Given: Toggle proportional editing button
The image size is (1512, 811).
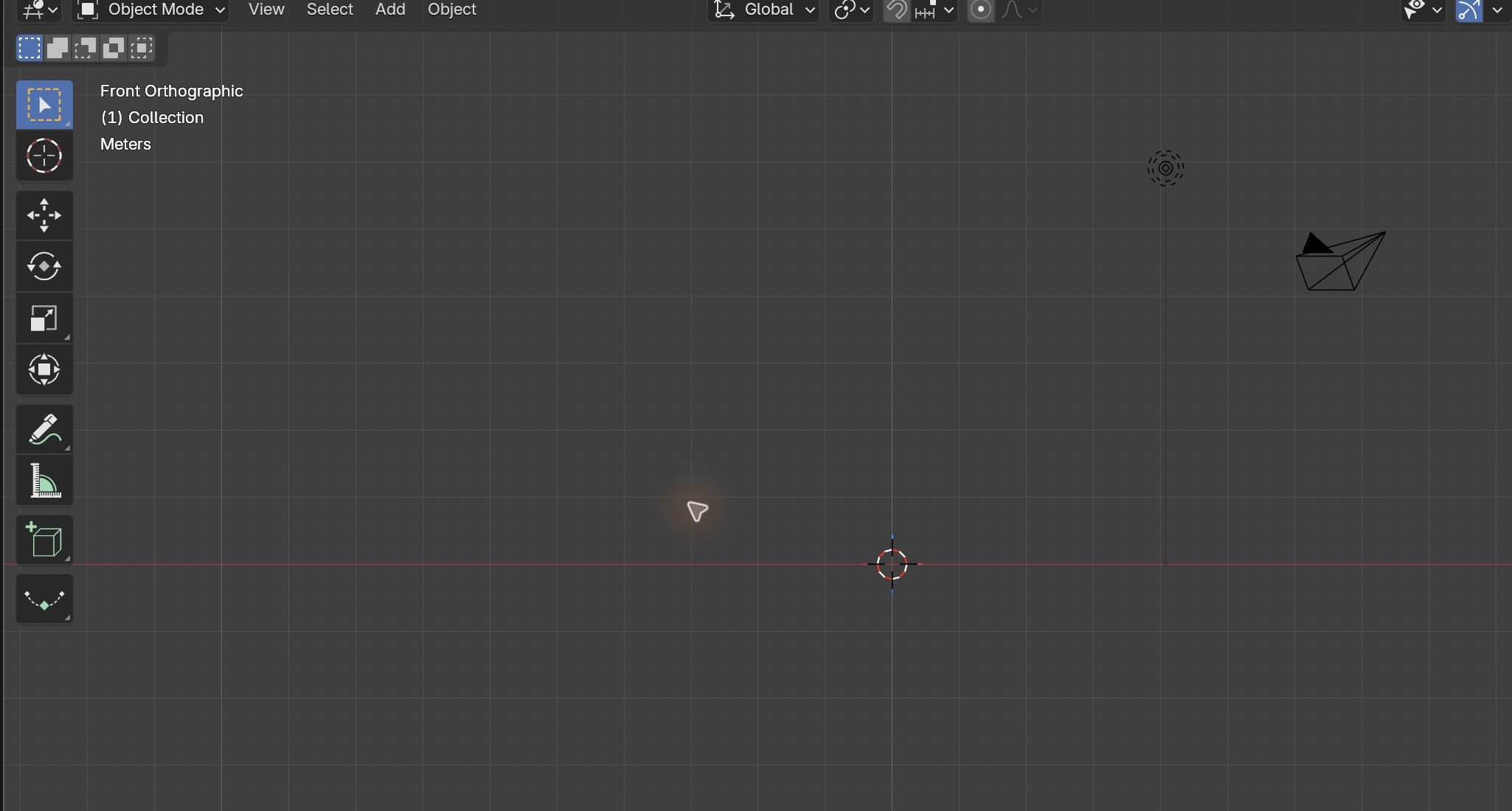Looking at the screenshot, I should pos(981,10).
